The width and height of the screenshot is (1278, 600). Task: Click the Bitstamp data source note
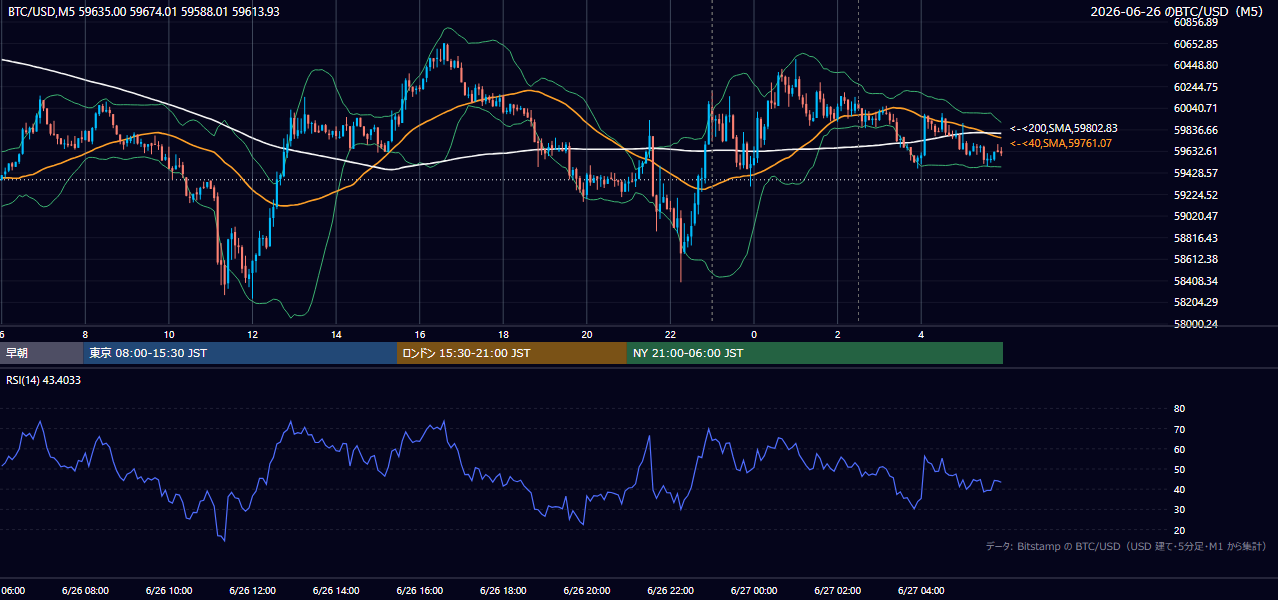(1125, 546)
